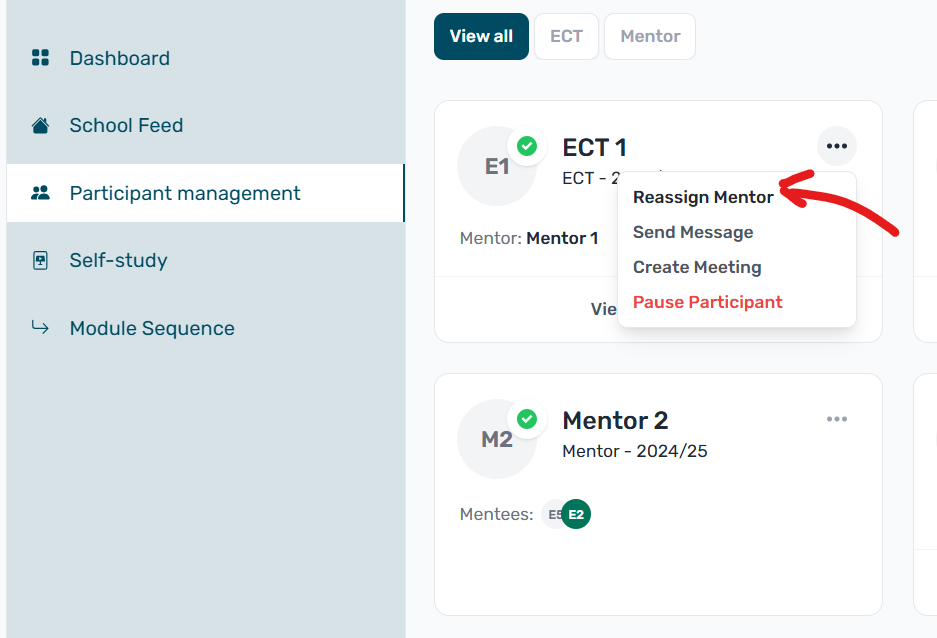Image resolution: width=937 pixels, height=638 pixels.
Task: Select Create Meeting in the menu
Action: tap(697, 267)
